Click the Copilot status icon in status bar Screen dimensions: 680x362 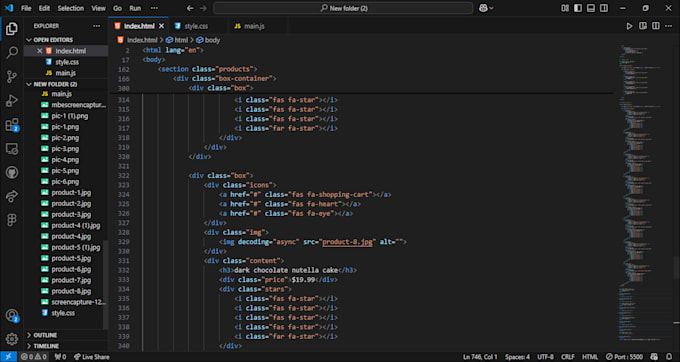(654, 357)
